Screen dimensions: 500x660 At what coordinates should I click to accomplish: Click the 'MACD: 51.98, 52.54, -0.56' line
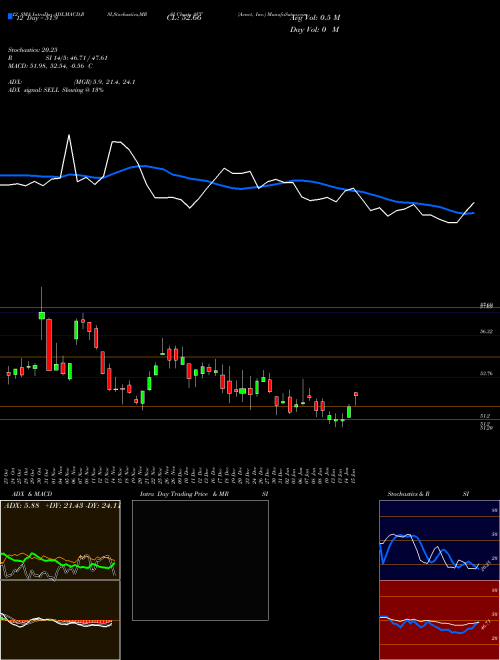point(47,66)
